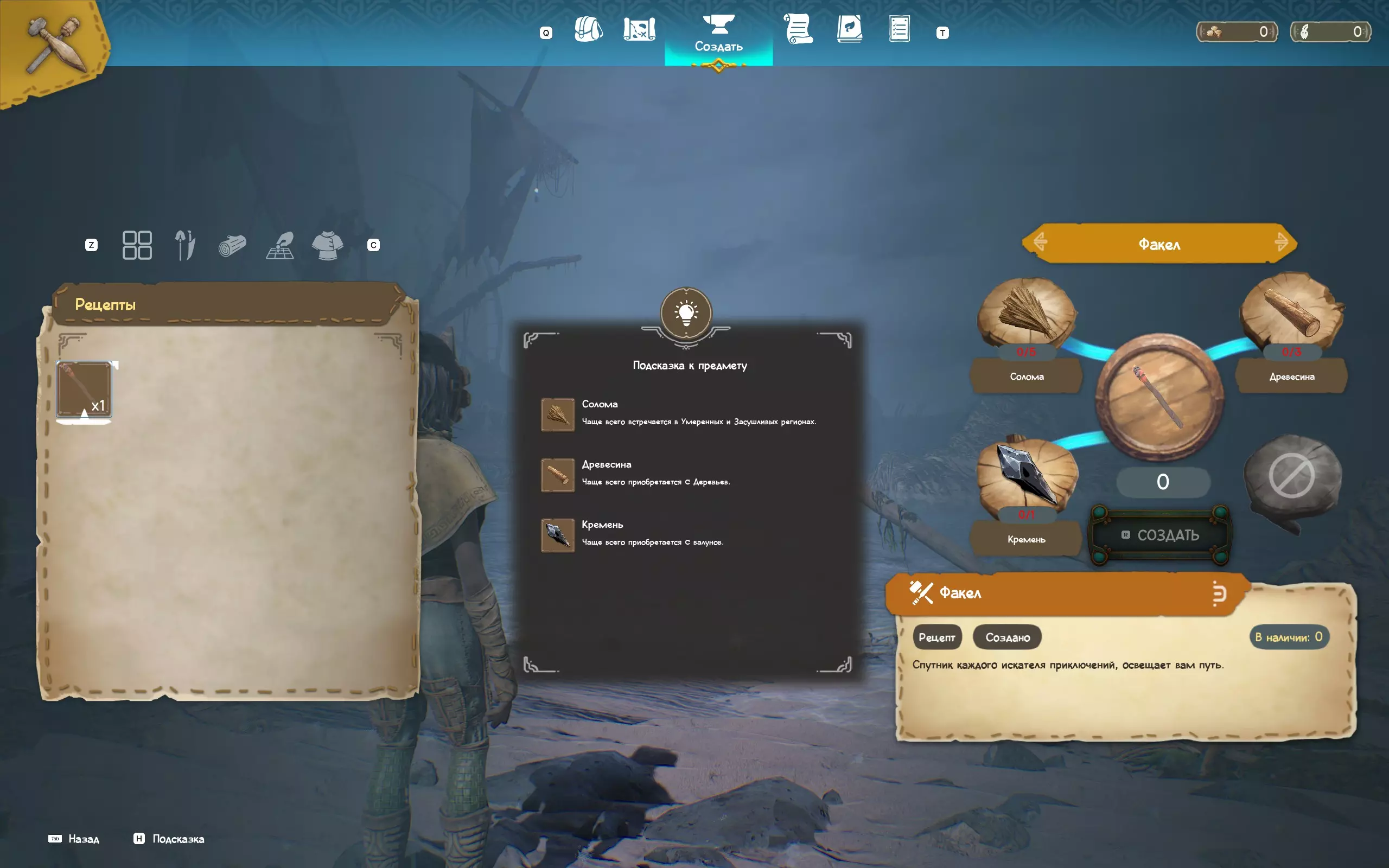Image resolution: width=1389 pixels, height=868 pixels.
Task: Open the quest scroll tab
Action: coord(798,29)
